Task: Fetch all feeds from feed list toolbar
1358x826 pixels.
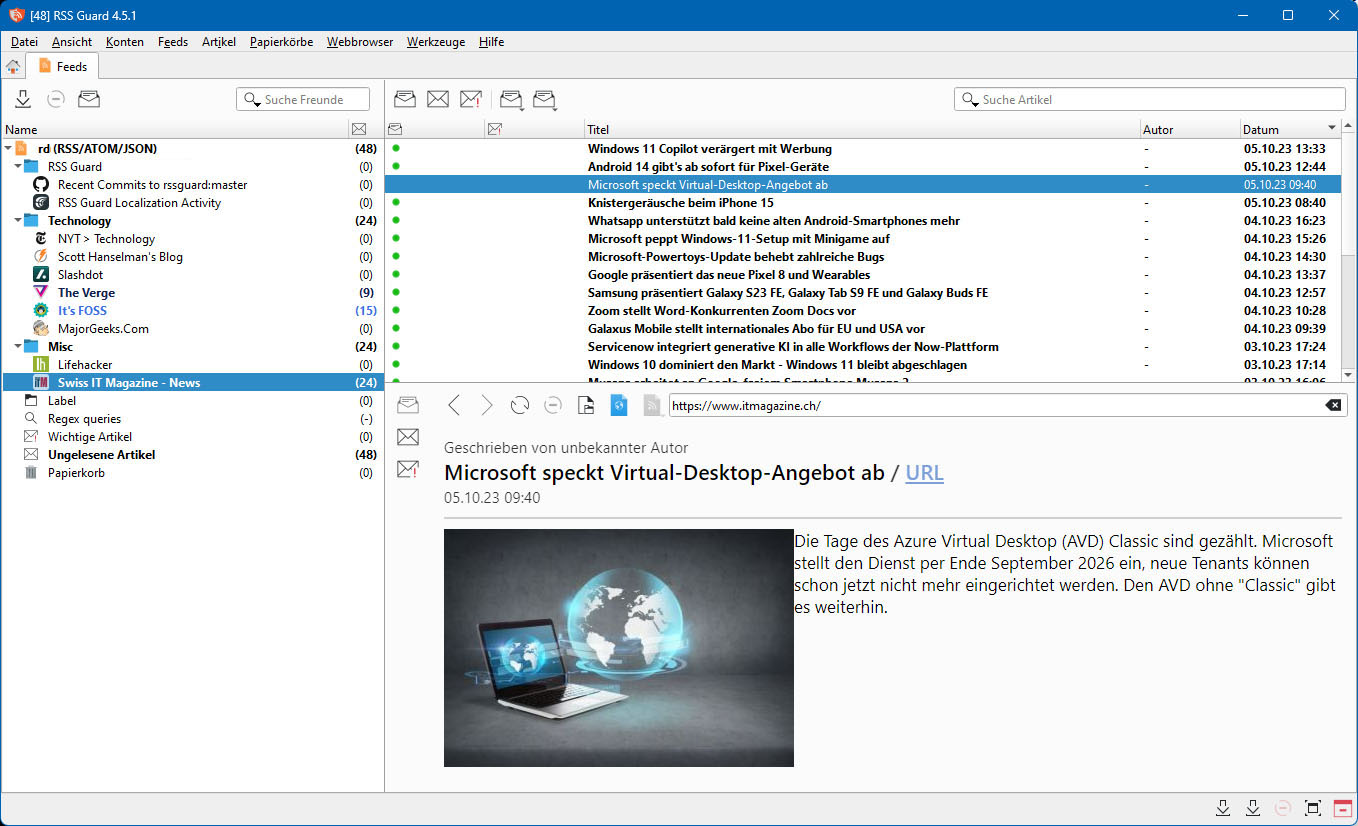Action: 23,99
